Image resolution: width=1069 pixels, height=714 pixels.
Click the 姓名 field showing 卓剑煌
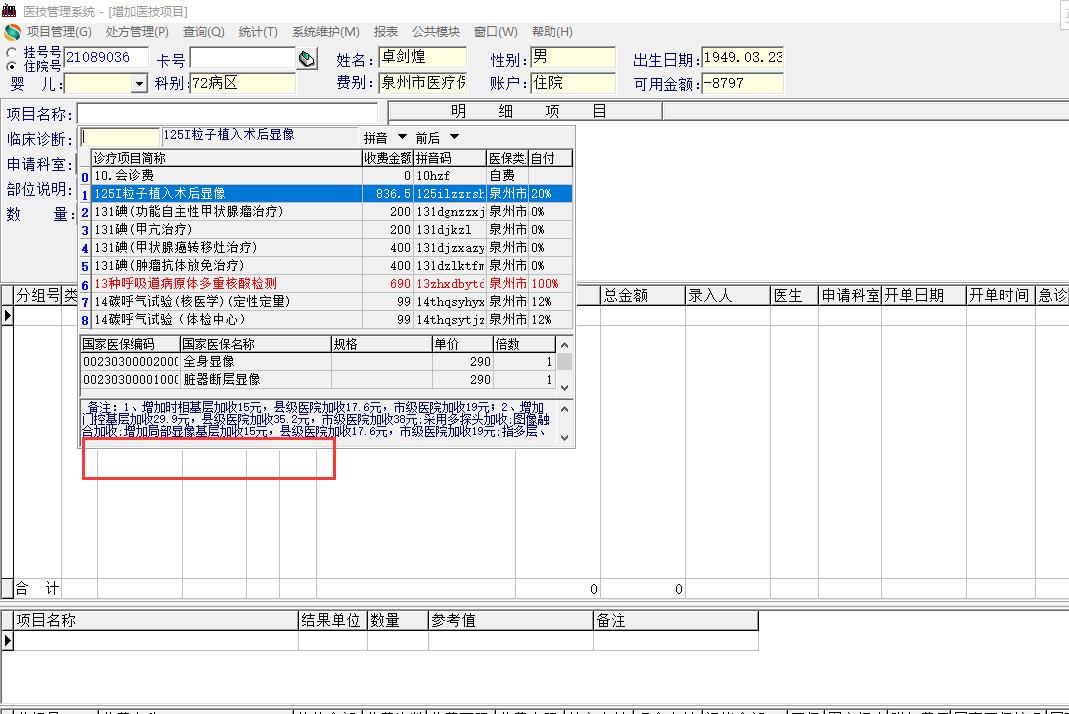point(423,57)
